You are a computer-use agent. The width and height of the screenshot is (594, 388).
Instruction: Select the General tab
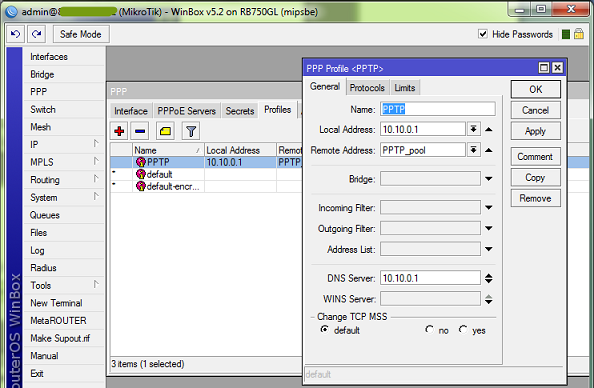pyautogui.click(x=325, y=87)
